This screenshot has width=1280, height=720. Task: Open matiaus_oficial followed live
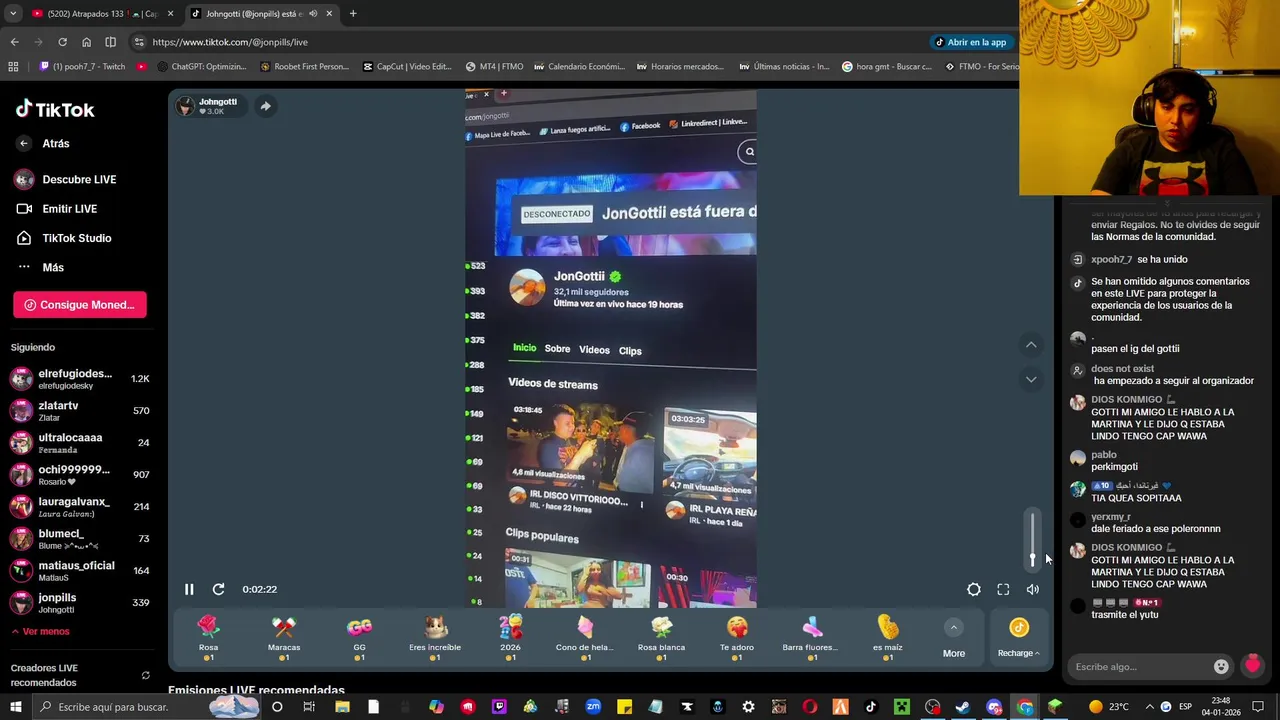[80, 571]
